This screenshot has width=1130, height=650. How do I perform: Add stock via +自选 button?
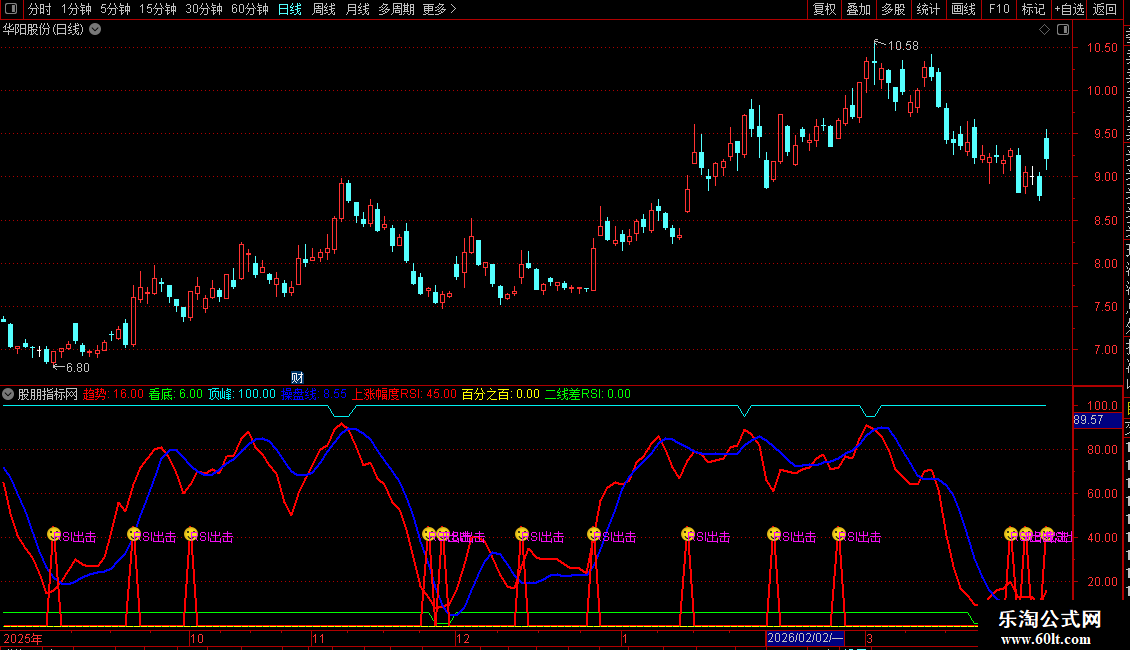coord(1069,9)
